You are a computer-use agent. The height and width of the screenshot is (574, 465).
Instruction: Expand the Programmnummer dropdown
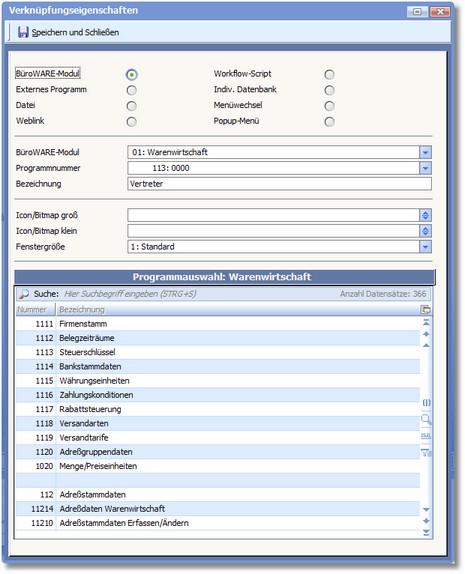point(425,168)
